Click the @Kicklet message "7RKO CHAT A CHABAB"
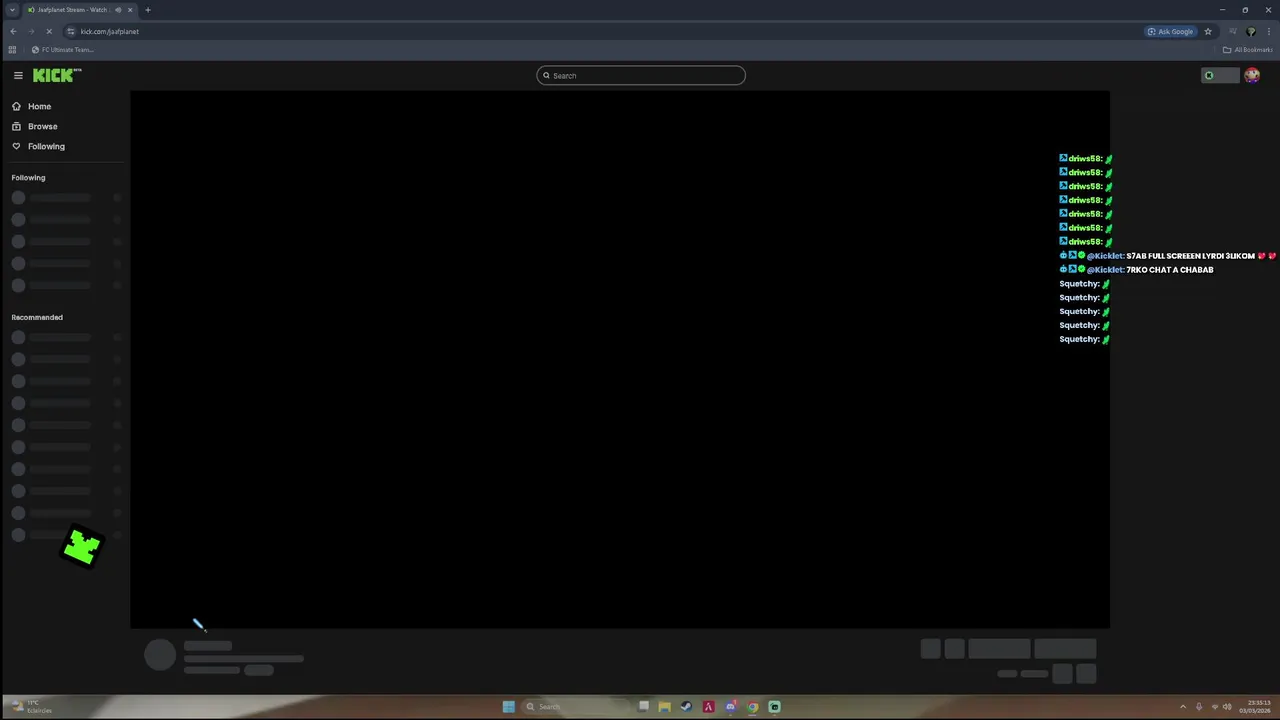 pyautogui.click(x=1137, y=270)
